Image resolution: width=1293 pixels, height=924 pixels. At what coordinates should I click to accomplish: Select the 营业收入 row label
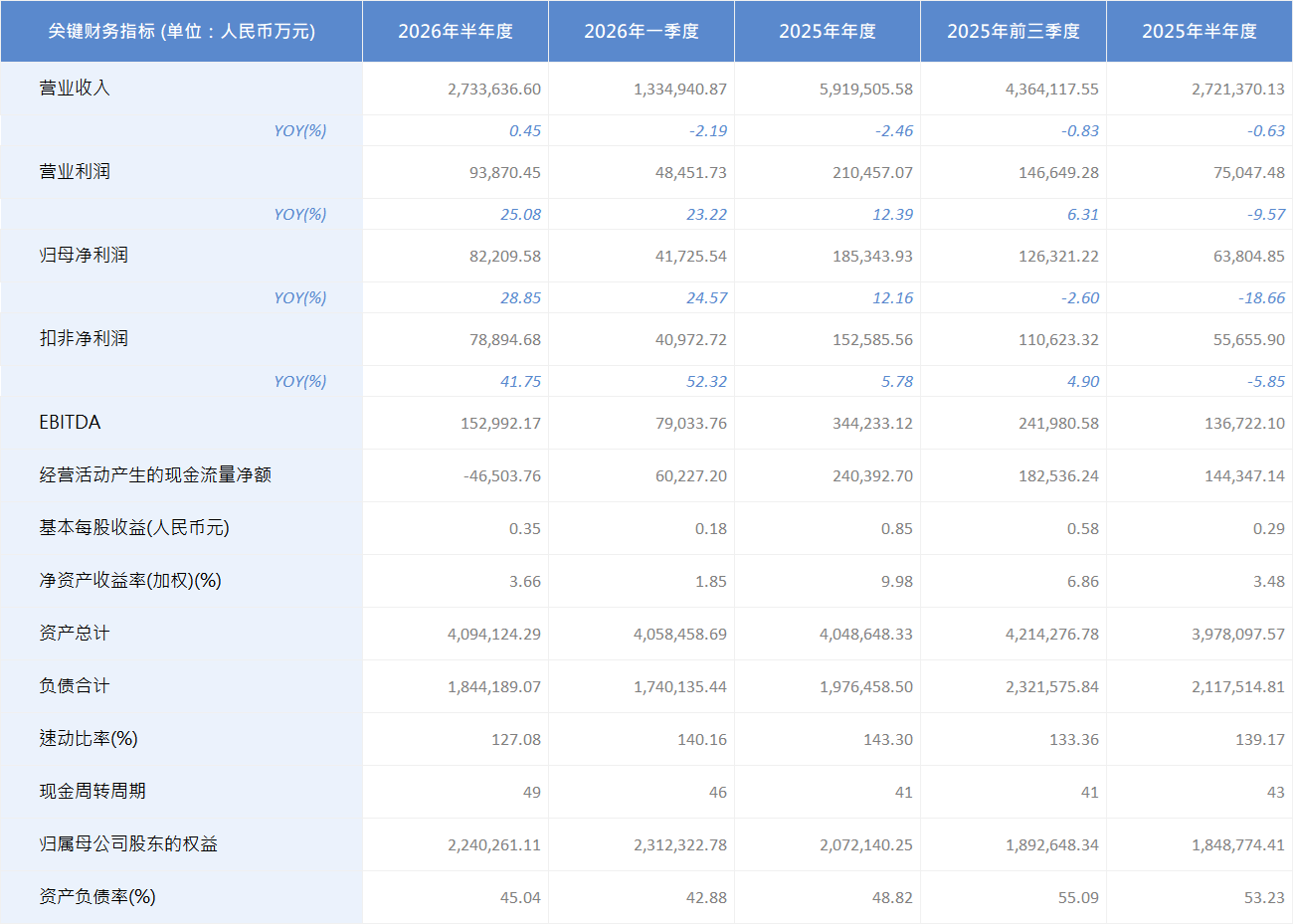tap(75, 89)
